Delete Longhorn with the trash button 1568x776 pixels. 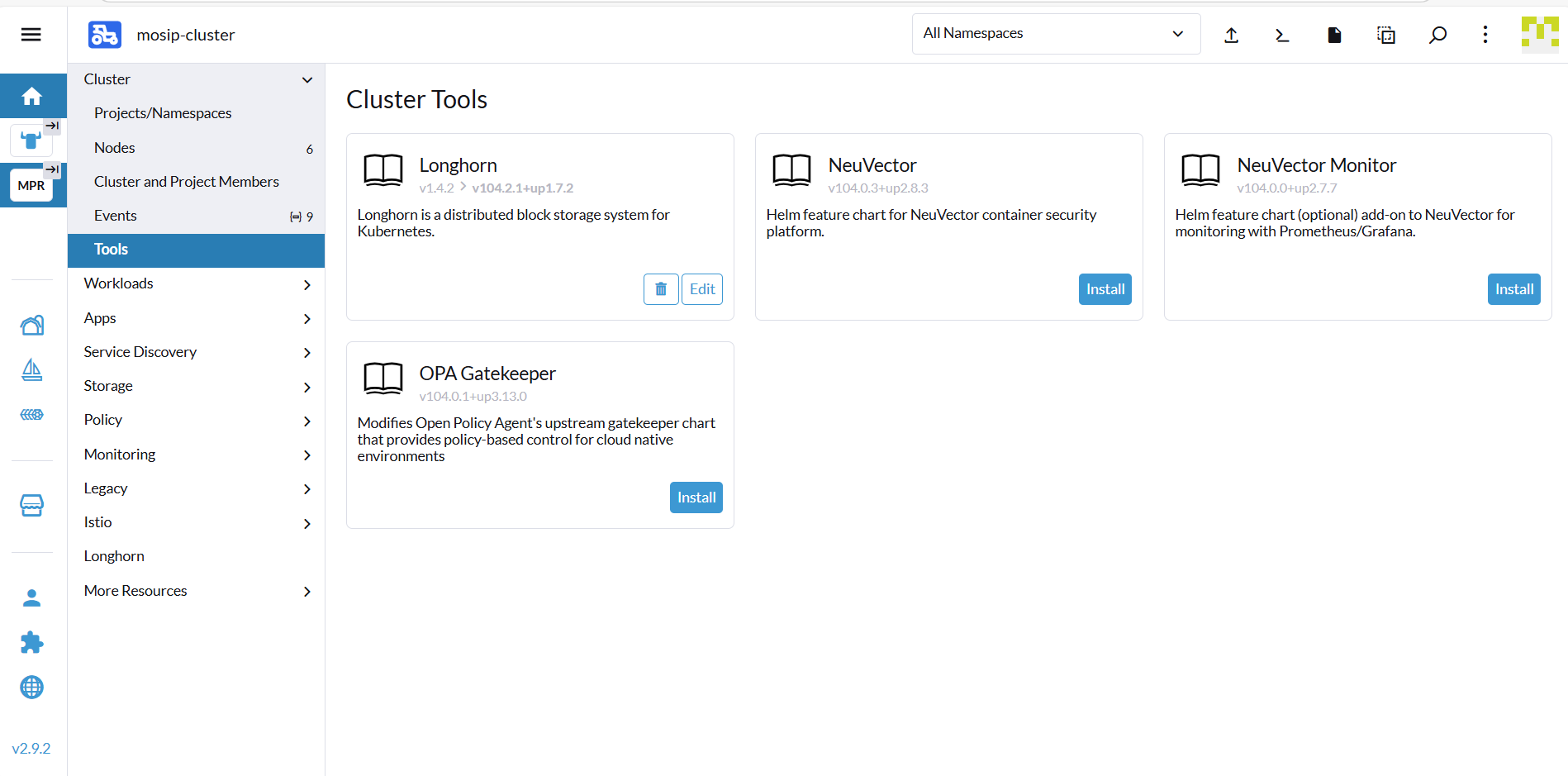click(x=661, y=289)
